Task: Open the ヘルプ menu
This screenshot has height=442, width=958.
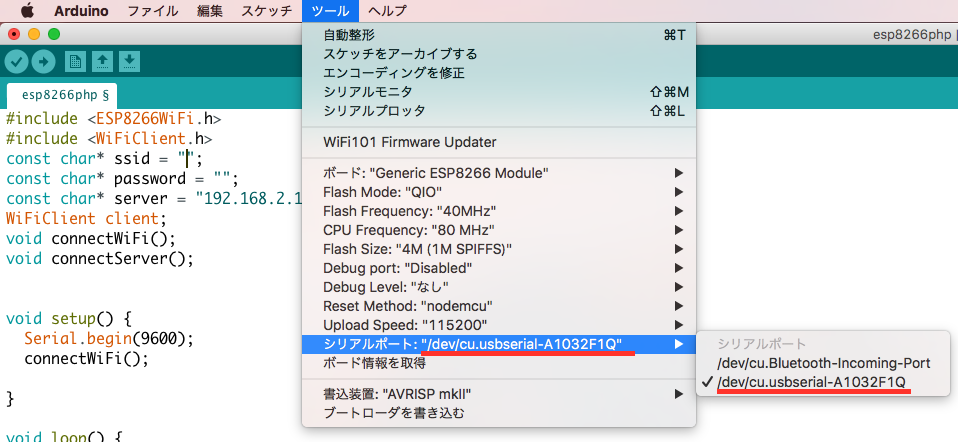Action: pos(387,11)
